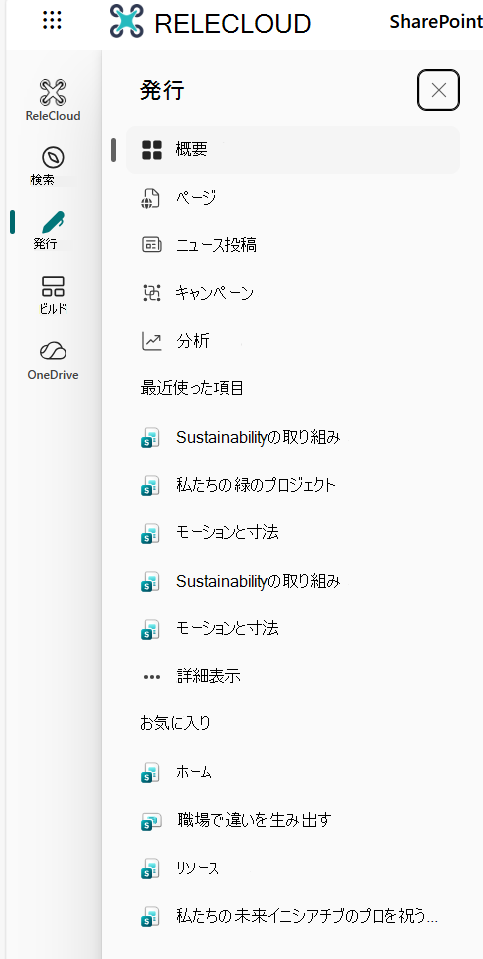Open Sustainabilityの取り組み between the two モーションと寸法 entries
The image size is (483, 959).
click(293, 581)
